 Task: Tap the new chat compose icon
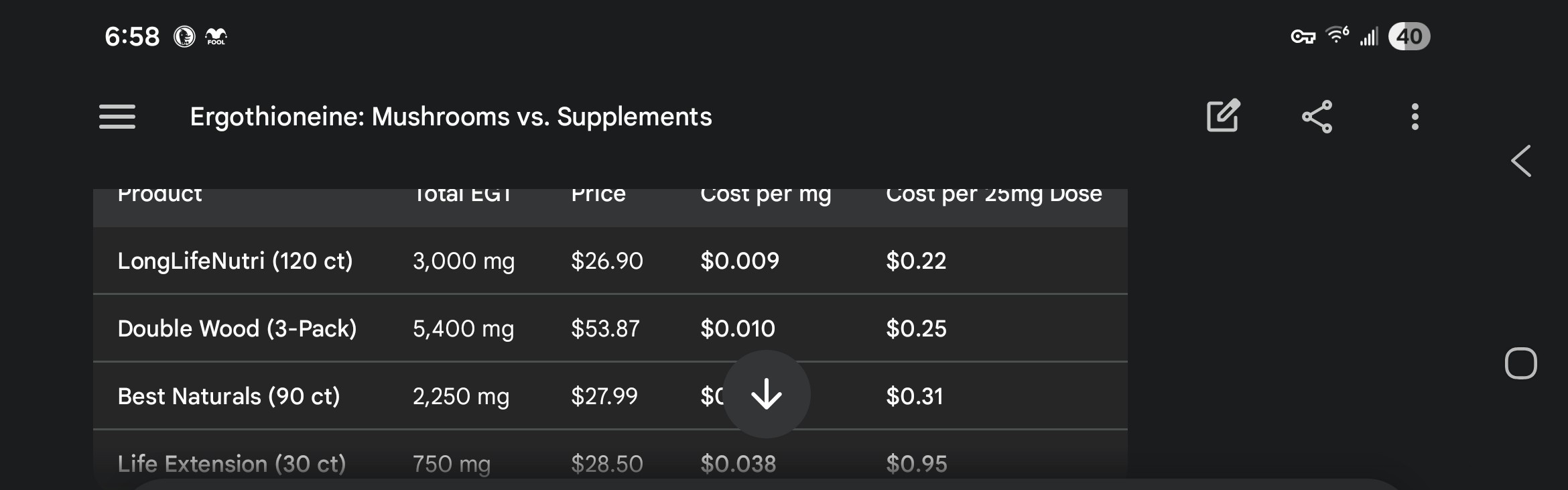1223,117
